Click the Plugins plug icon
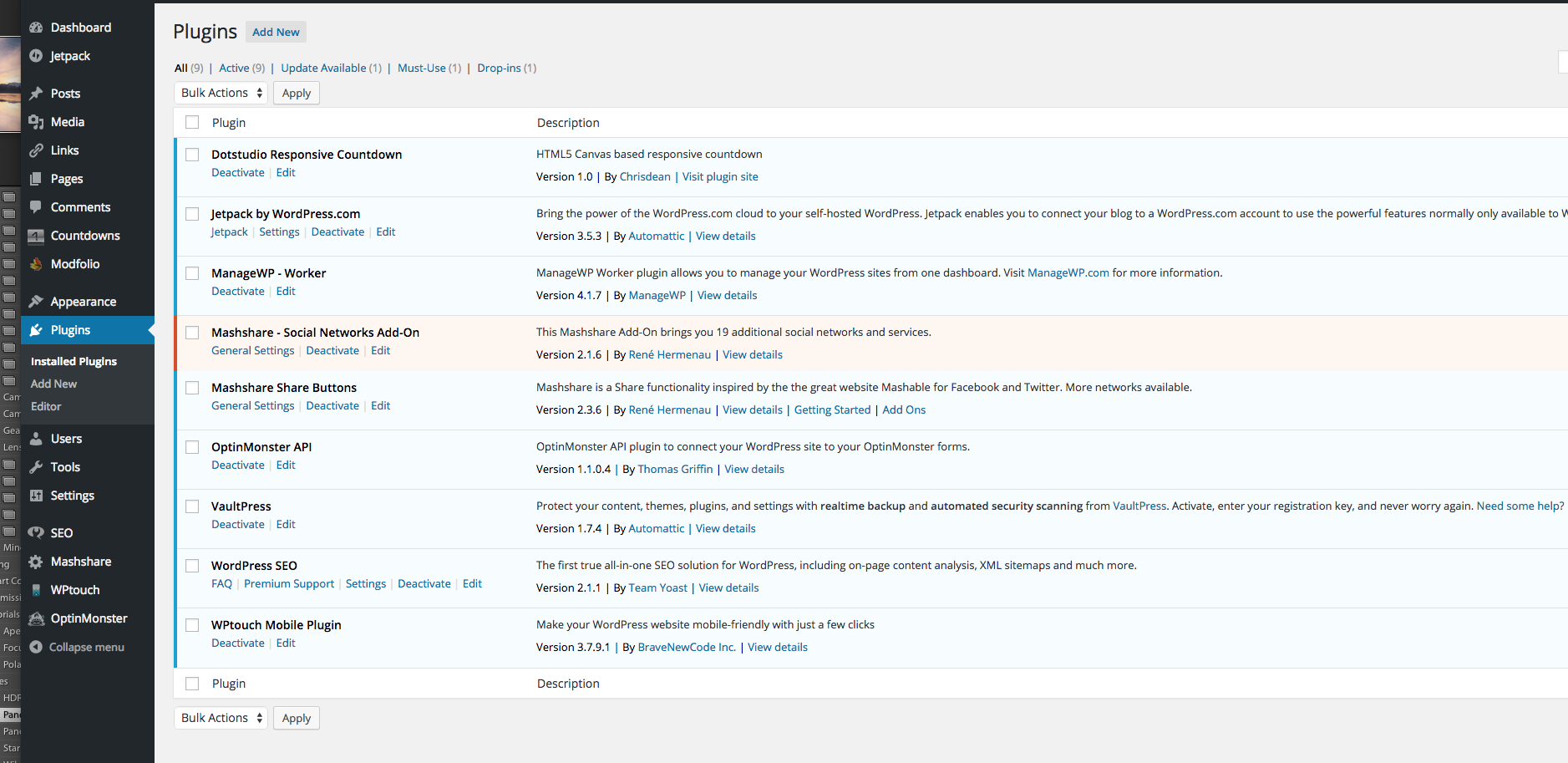 [36, 330]
